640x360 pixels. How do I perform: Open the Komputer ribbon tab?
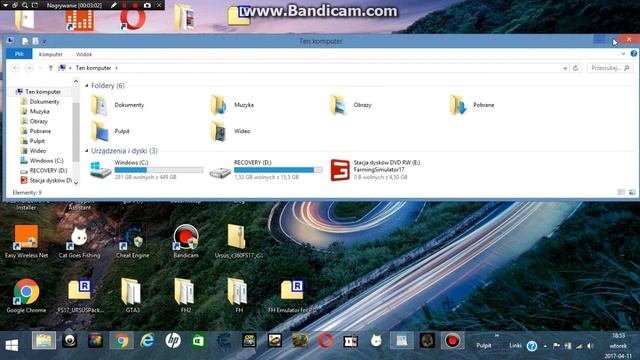click(51, 54)
